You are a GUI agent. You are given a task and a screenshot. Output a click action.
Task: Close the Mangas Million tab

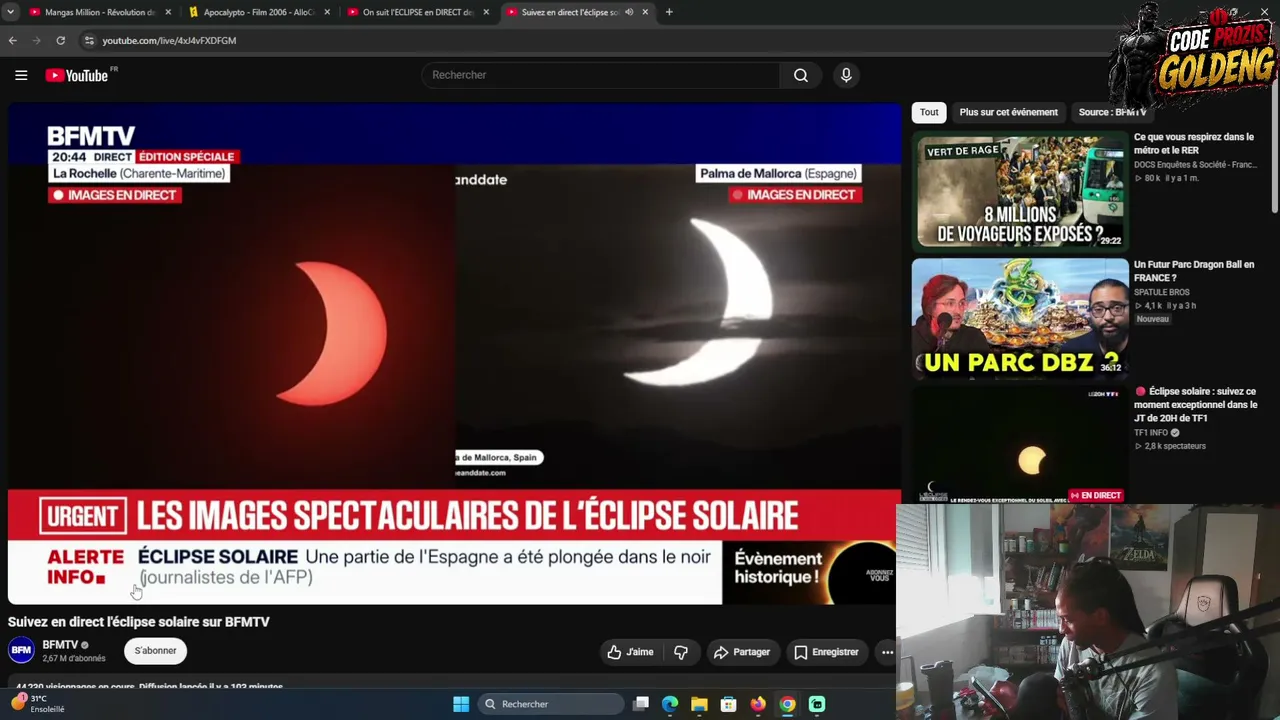pos(167,12)
